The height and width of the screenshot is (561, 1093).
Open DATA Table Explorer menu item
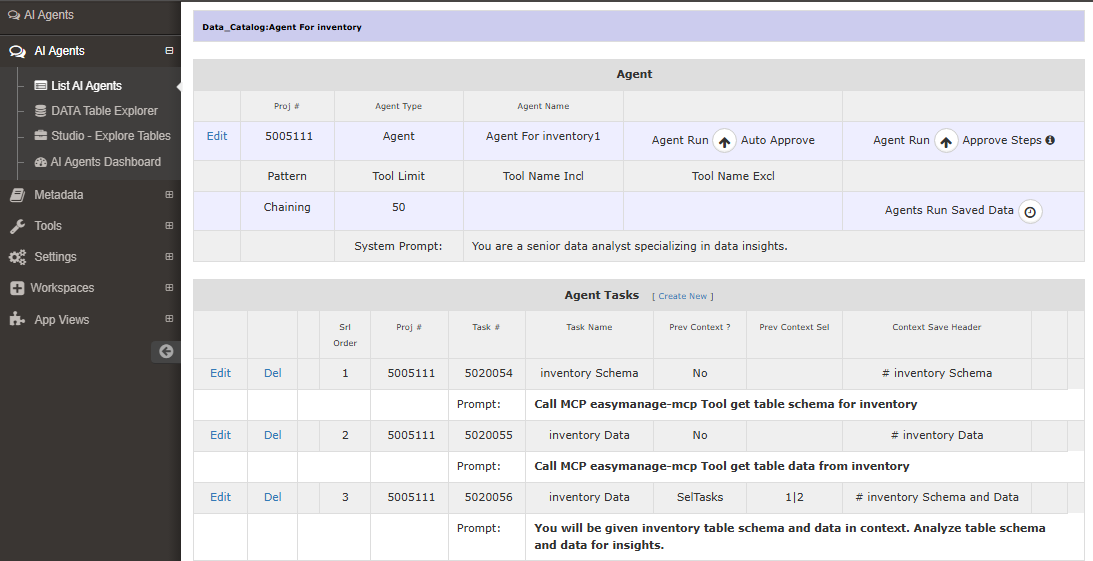pos(104,111)
